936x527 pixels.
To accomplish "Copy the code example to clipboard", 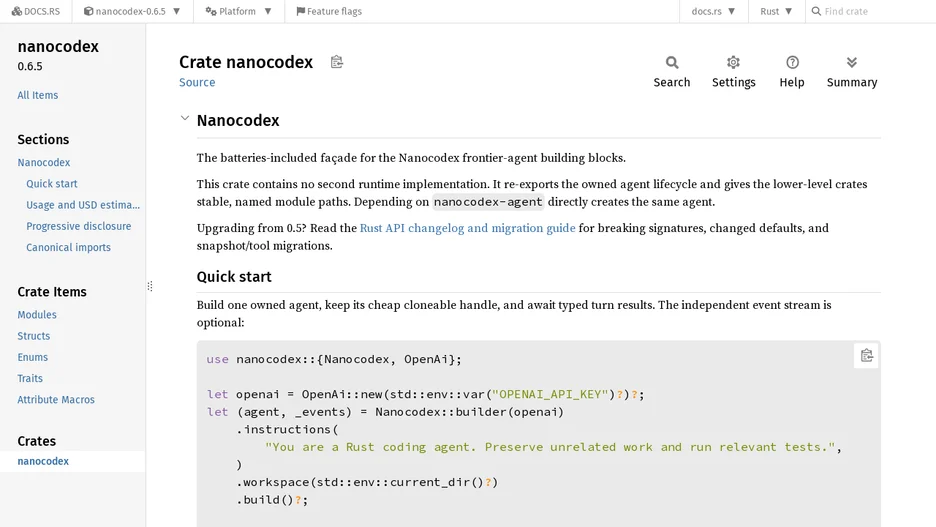I will (x=867, y=356).
